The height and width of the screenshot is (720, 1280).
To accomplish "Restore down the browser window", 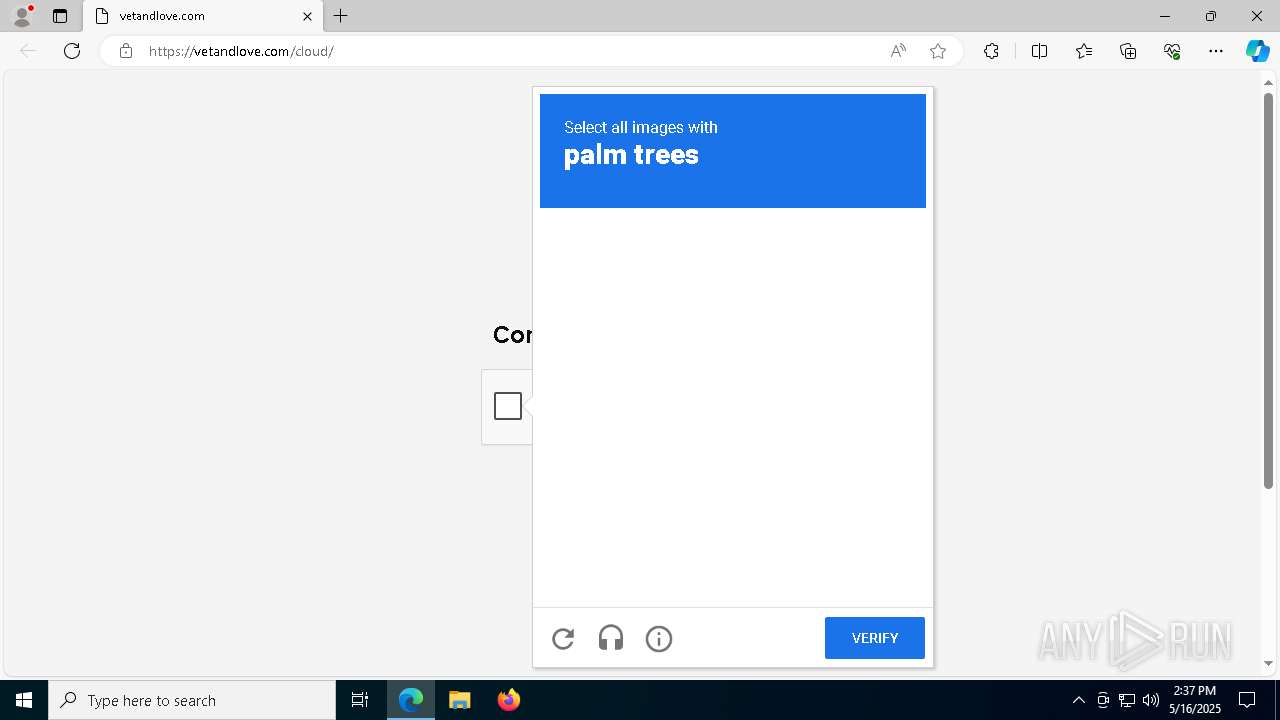I will pos(1211,16).
